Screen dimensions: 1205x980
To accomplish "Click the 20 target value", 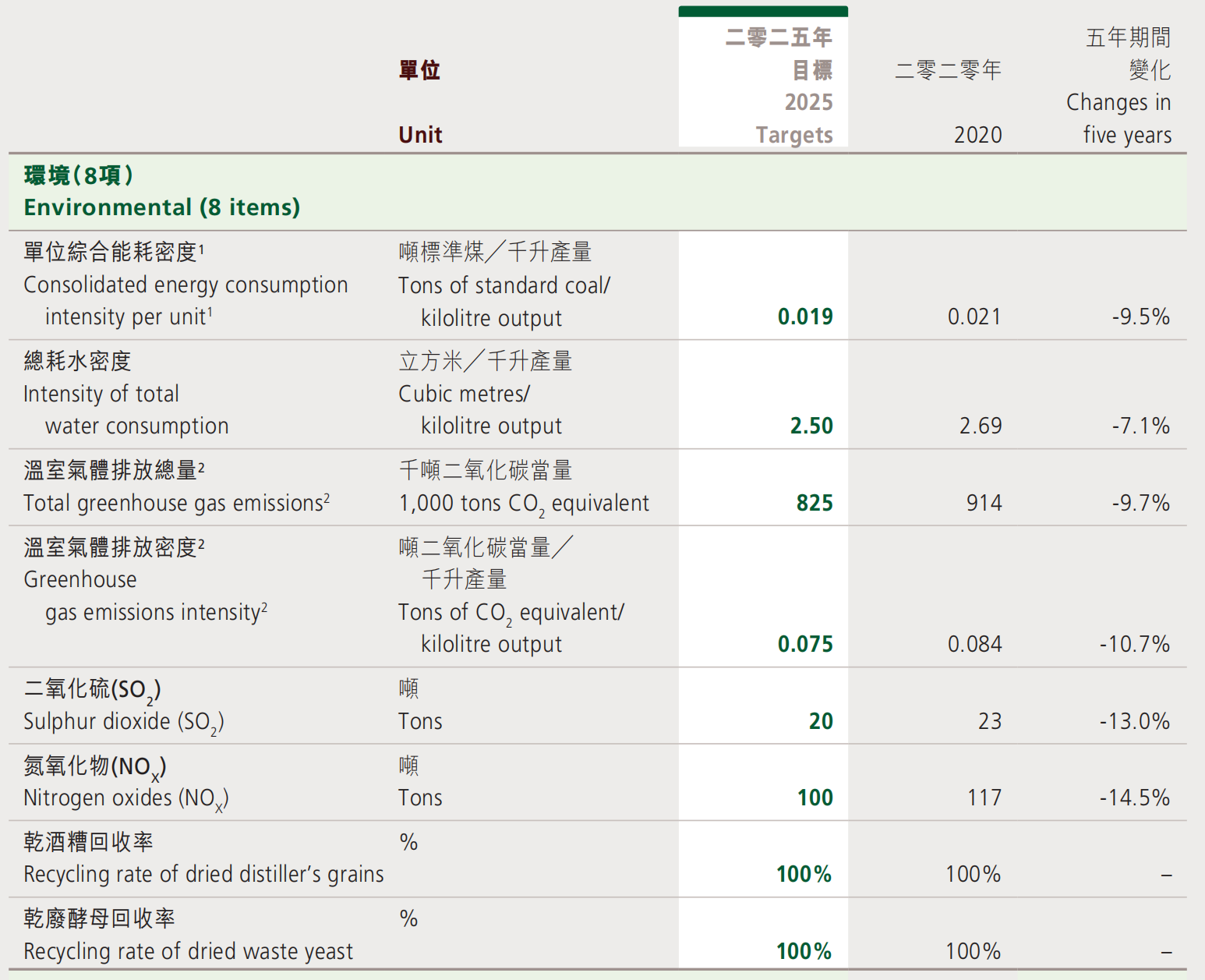I will (x=821, y=721).
